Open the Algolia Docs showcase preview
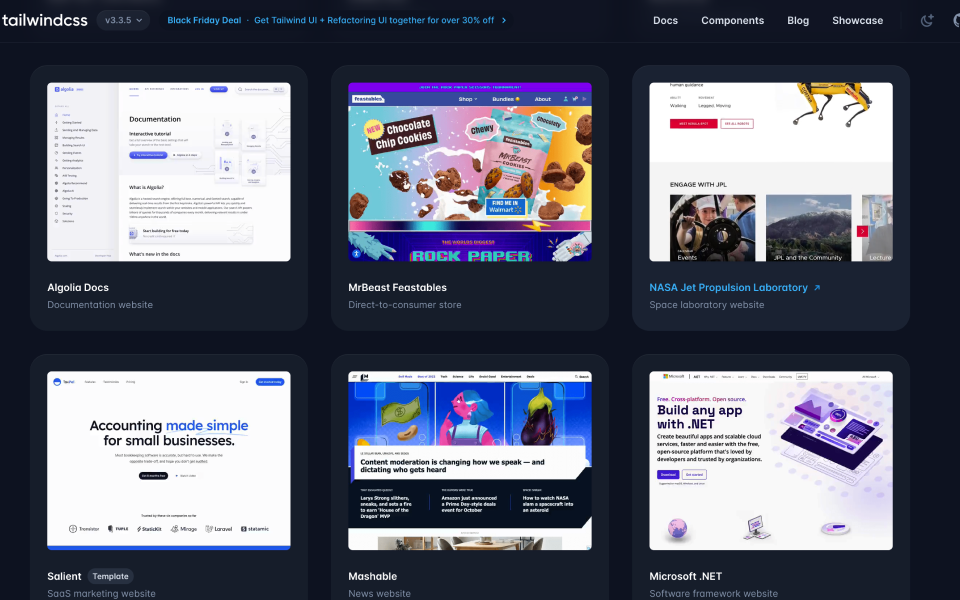 (168, 172)
